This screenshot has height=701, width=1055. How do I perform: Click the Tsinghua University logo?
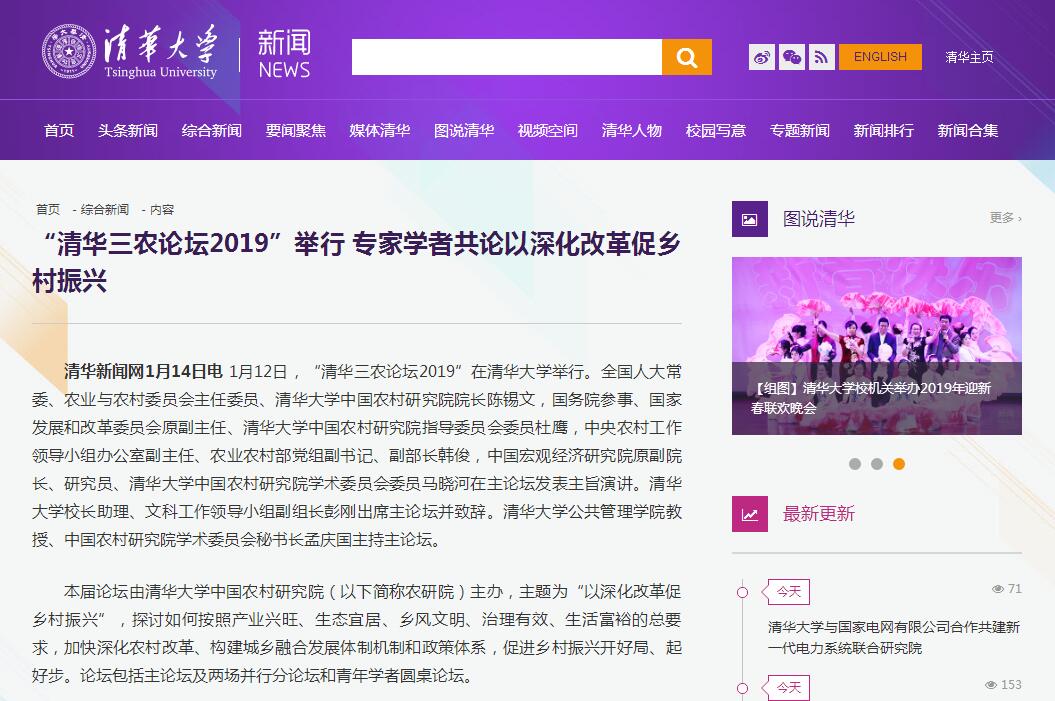click(130, 52)
